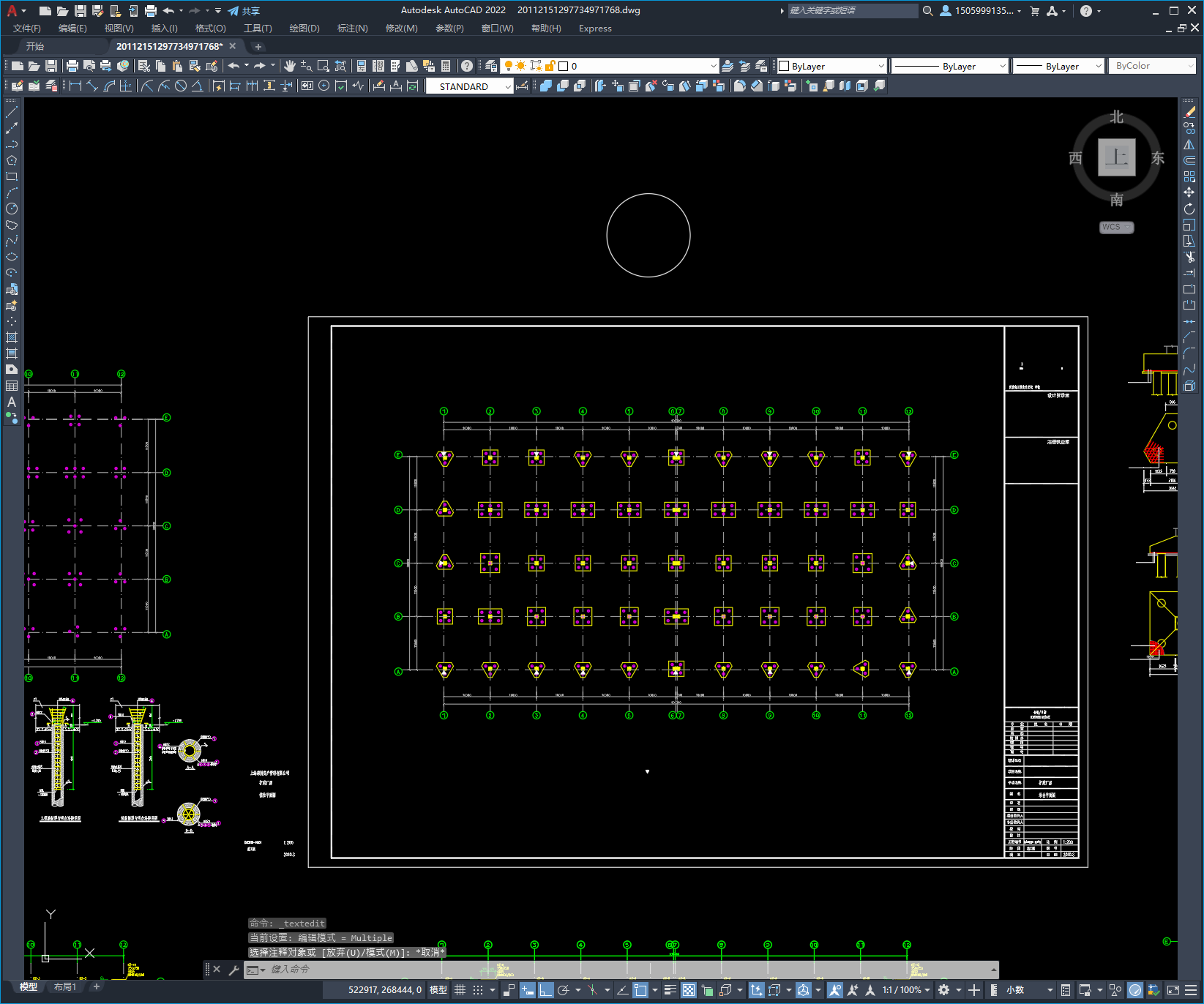Click the Plot printer icon in standard toolbar
1204x1004 pixels.
pos(72,66)
